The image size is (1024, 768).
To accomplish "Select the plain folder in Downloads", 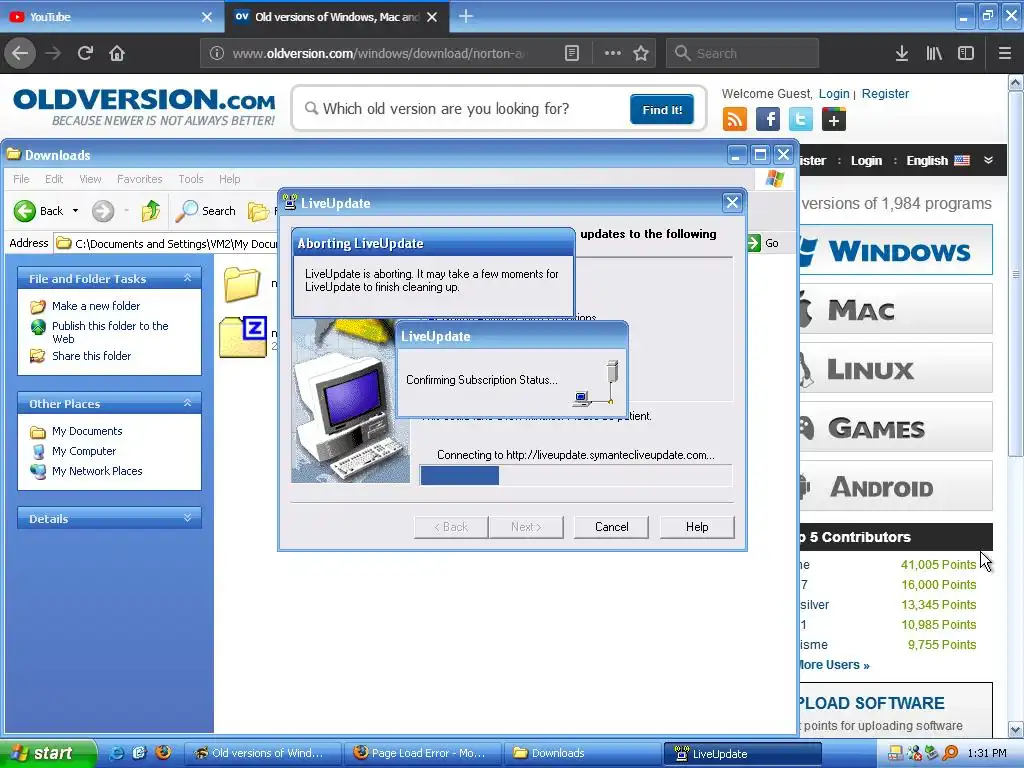I will (242, 284).
